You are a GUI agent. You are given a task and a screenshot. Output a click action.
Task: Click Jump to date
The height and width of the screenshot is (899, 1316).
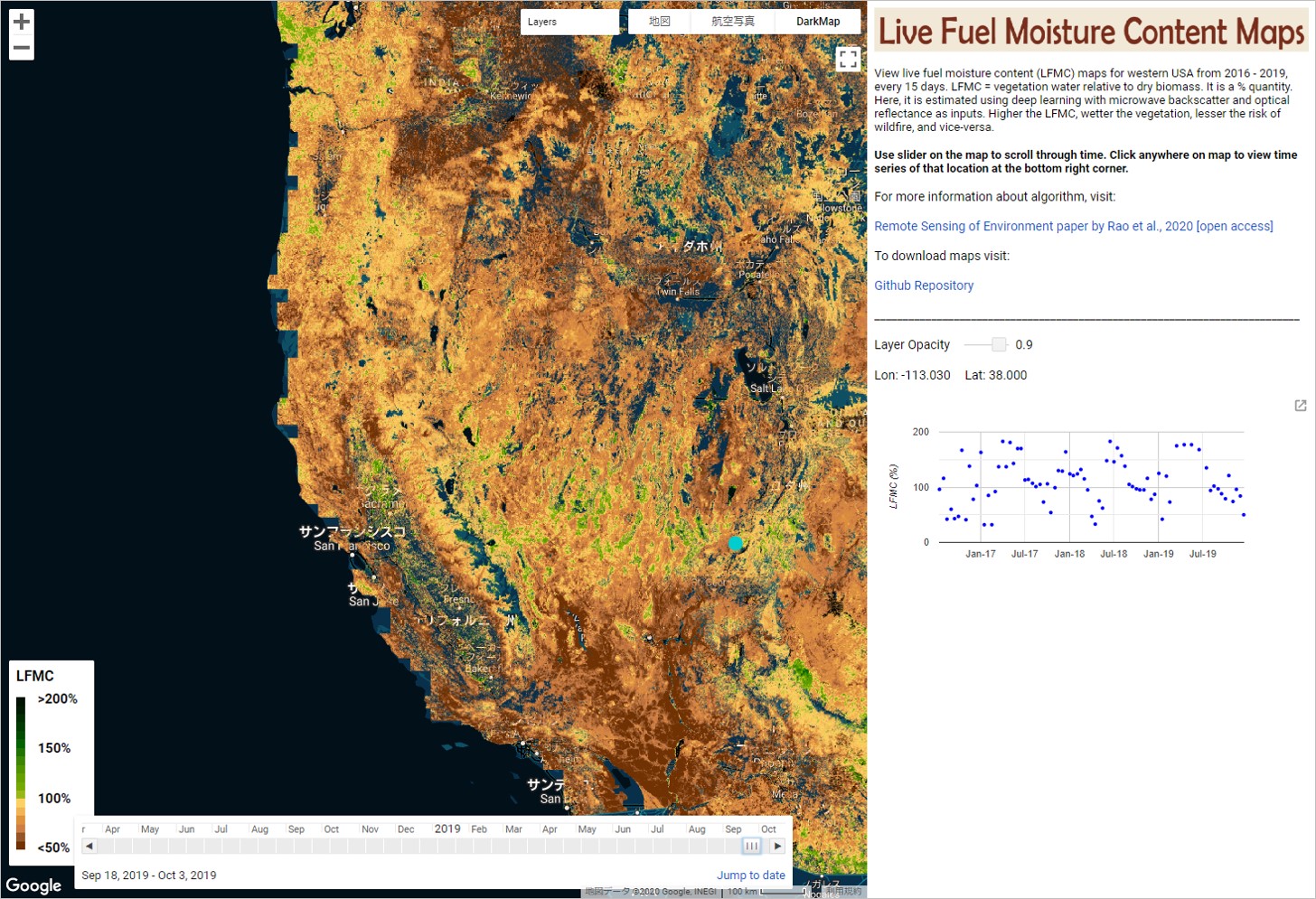[x=750, y=876]
